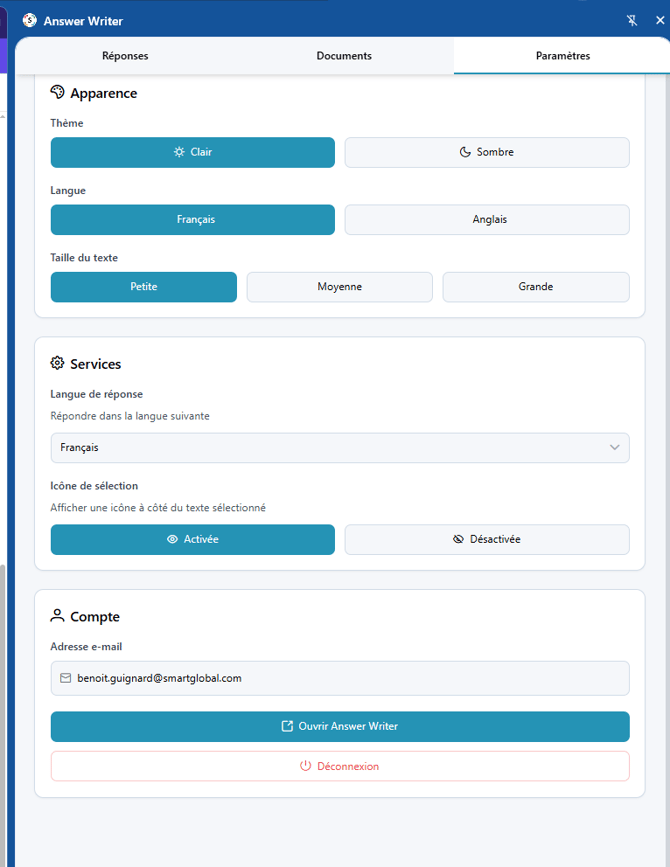Click 'Répondre dans la langue suivante' text
This screenshot has width=670, height=867.
point(130,416)
